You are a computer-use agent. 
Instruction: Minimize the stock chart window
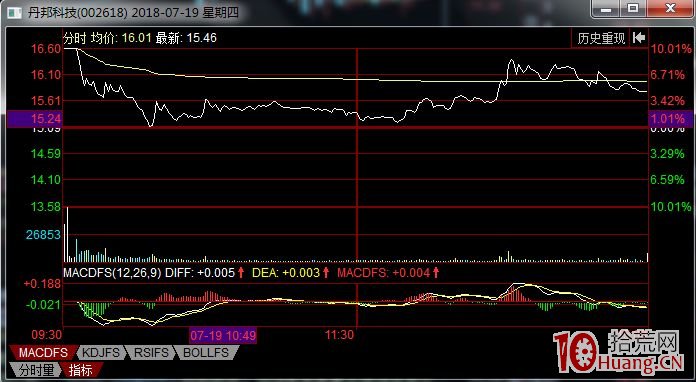[x=606, y=8]
